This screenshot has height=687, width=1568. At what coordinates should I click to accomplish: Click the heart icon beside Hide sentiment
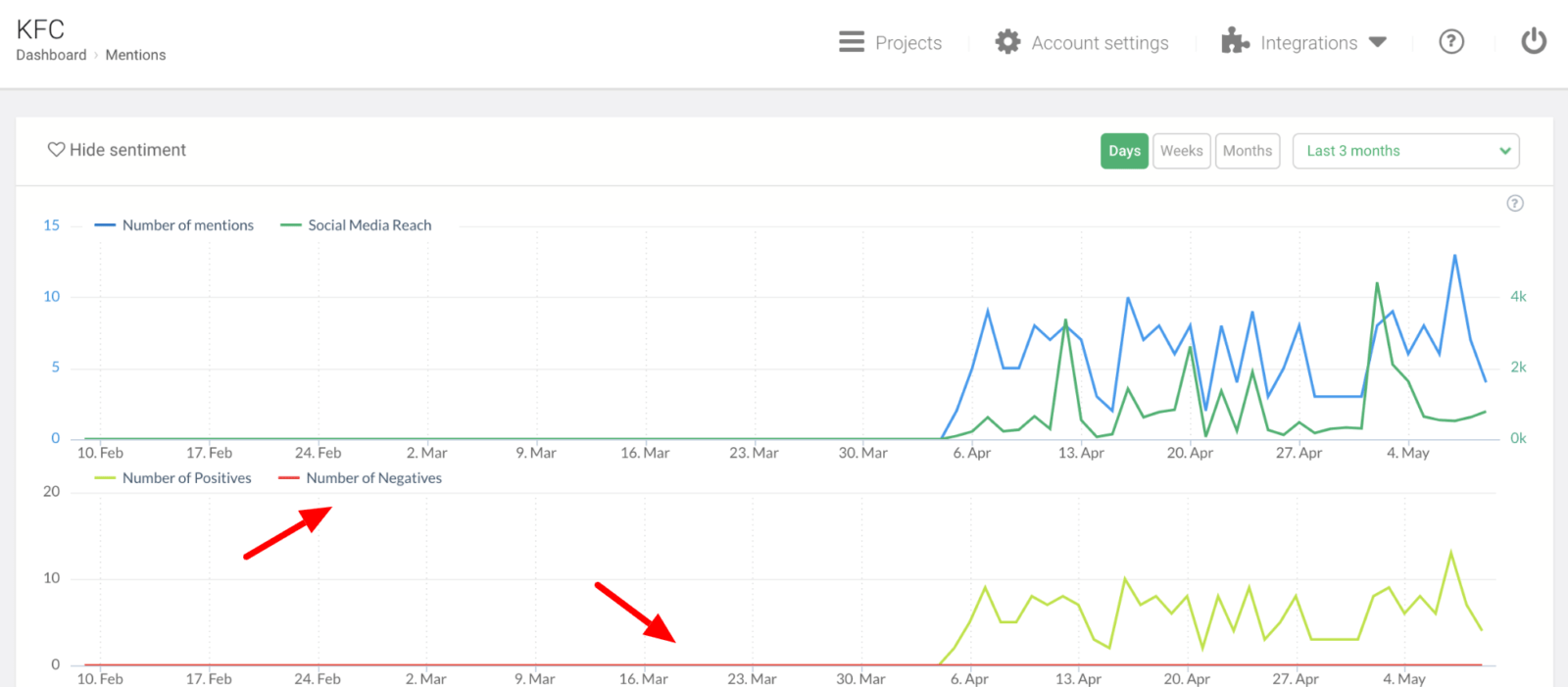(56, 150)
